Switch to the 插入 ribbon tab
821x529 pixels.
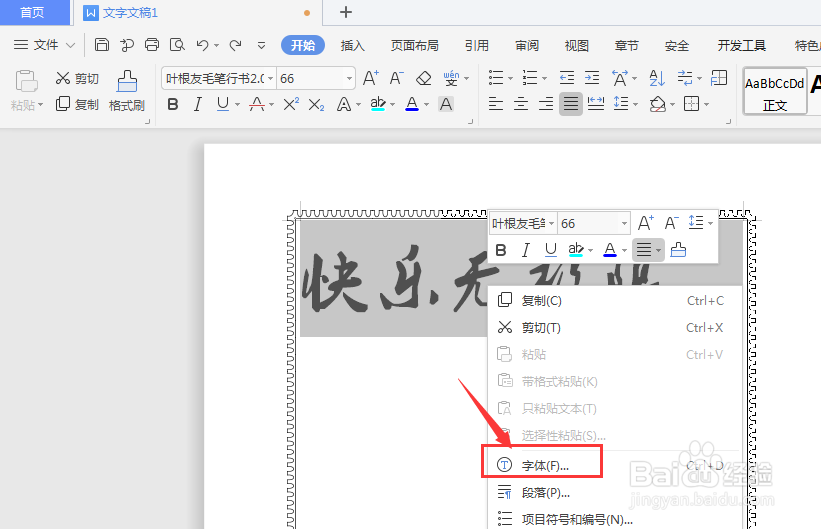click(352, 46)
